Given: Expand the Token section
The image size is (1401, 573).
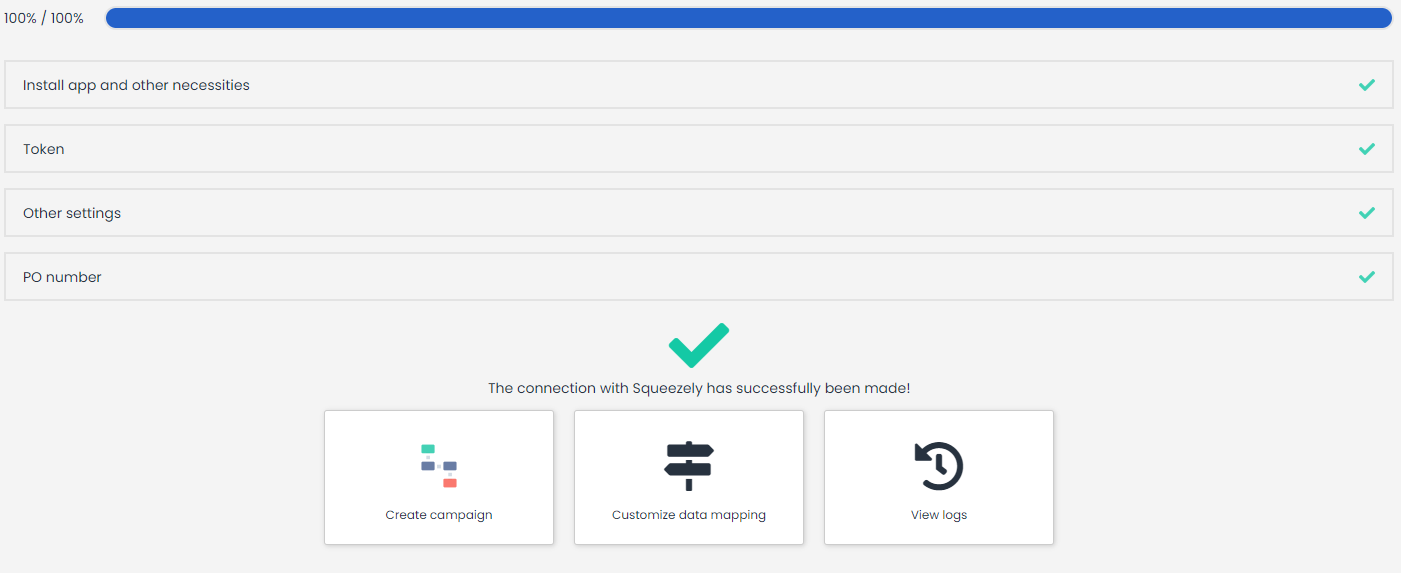Looking at the screenshot, I should pos(699,149).
